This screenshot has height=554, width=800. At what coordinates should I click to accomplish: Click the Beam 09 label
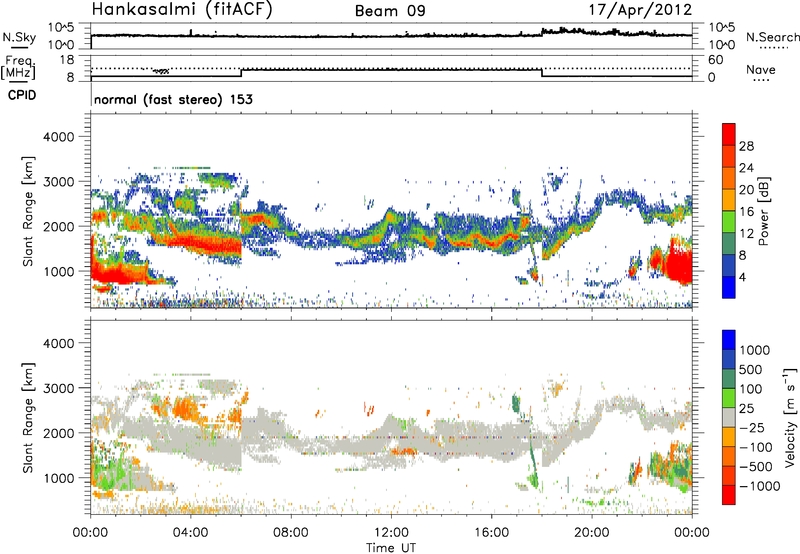pyautogui.click(x=390, y=11)
